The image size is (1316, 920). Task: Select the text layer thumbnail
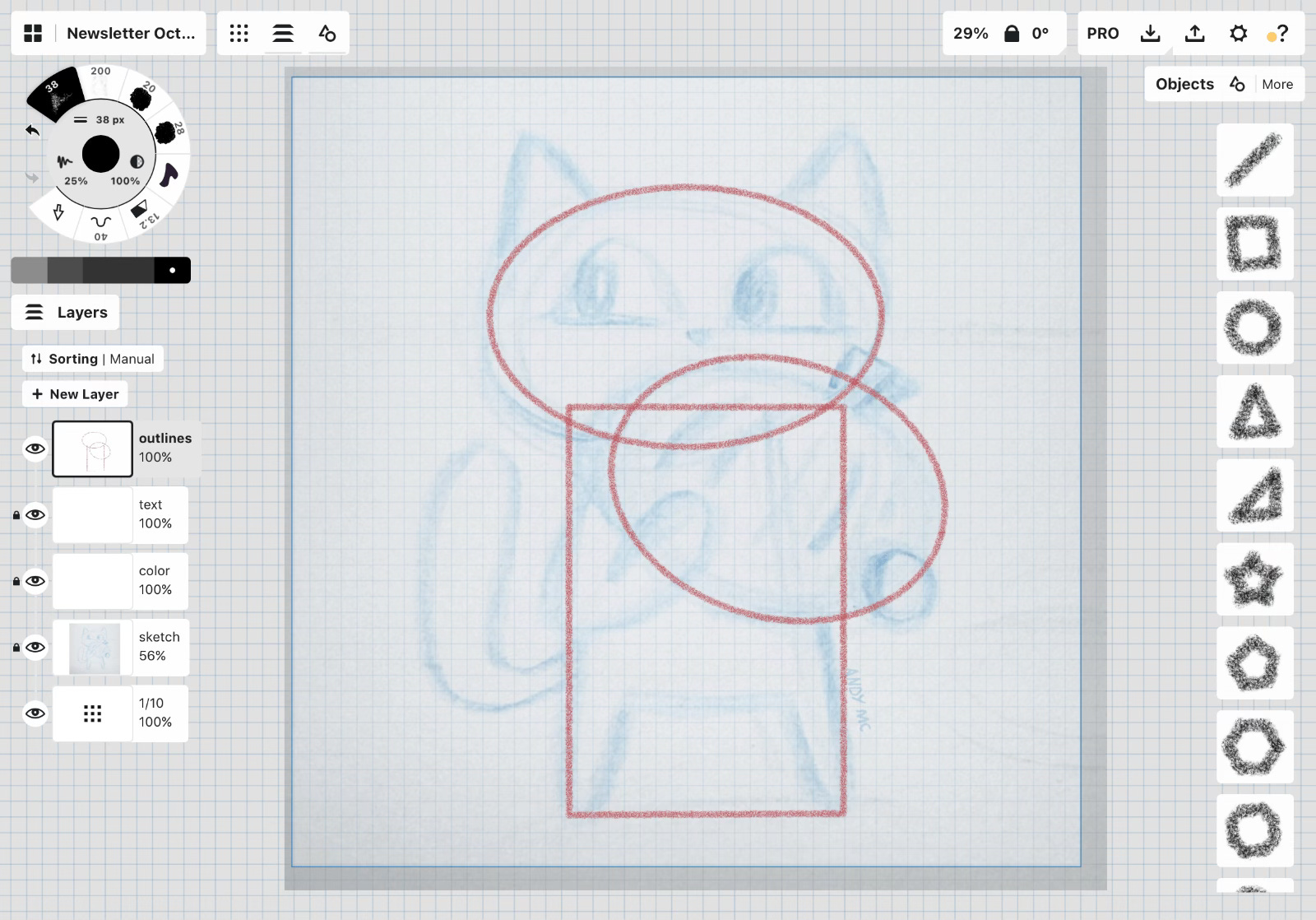tap(92, 514)
